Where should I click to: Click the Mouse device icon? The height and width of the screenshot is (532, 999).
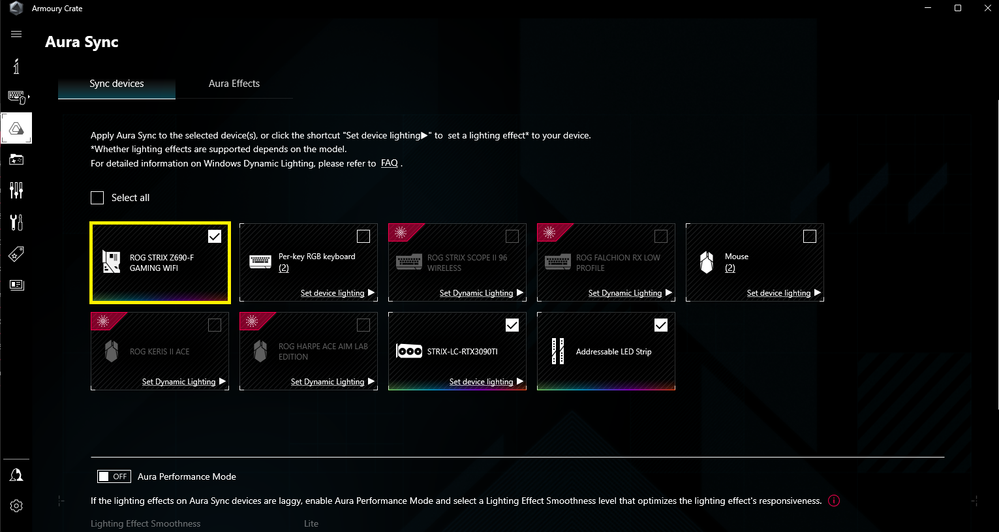point(706,262)
